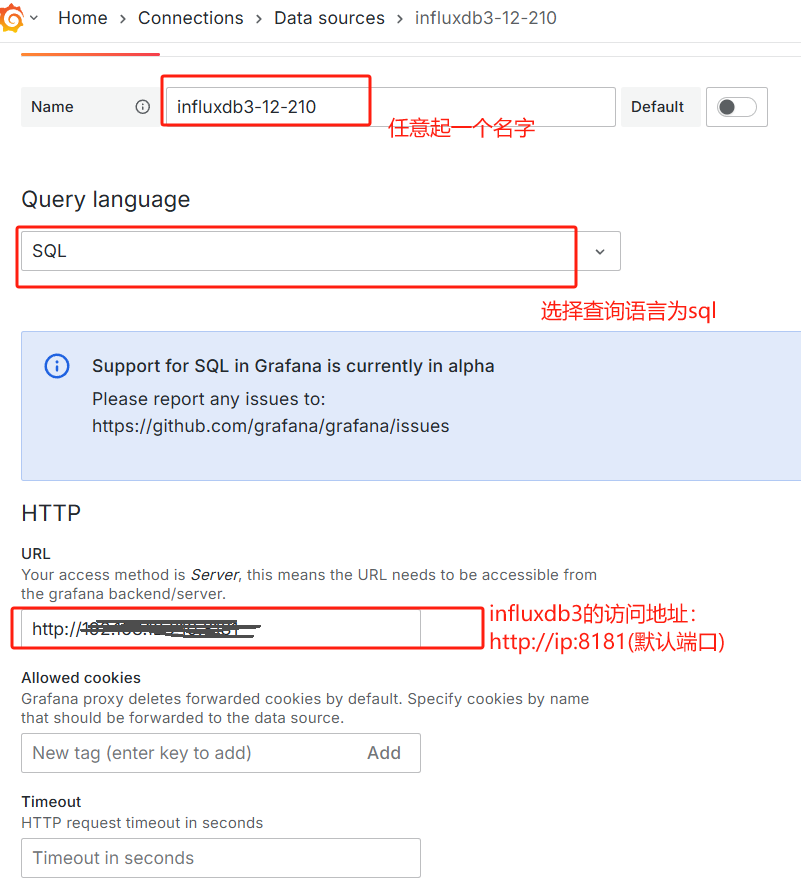
Task: Click the Allowed cookies label
Action: point(81,678)
